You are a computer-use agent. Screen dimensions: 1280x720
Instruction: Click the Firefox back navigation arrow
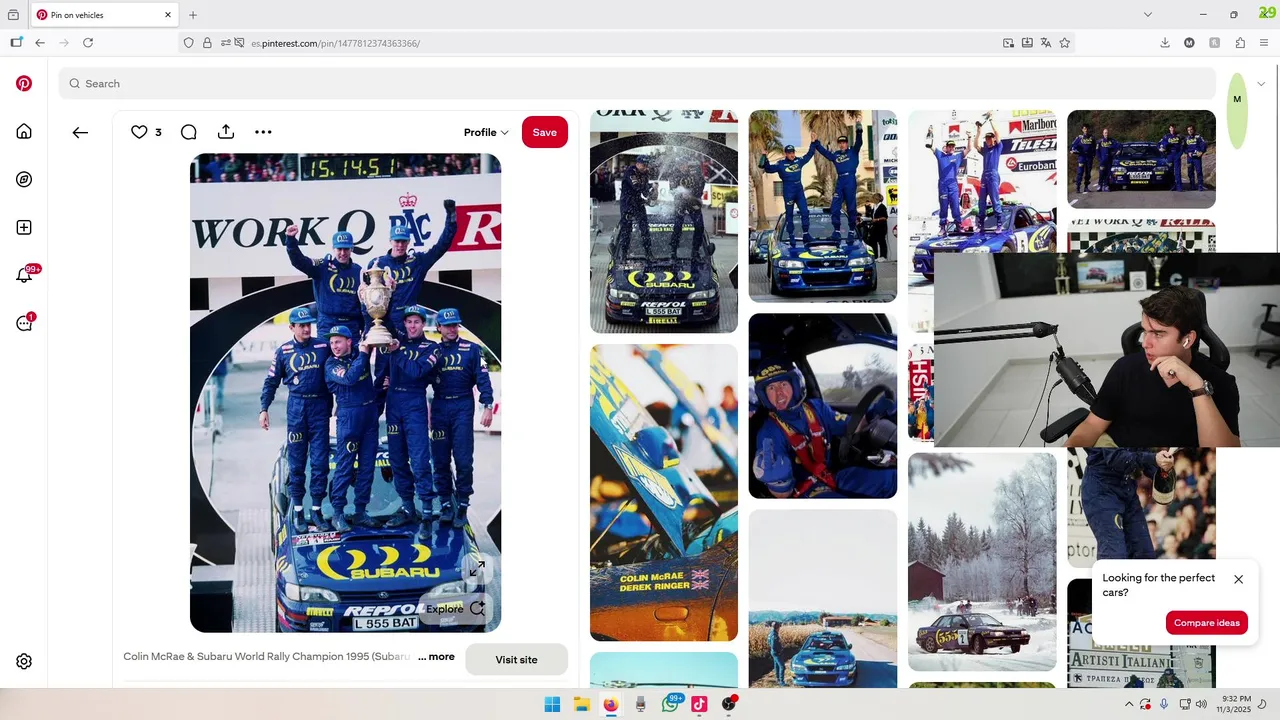pyautogui.click(x=40, y=43)
